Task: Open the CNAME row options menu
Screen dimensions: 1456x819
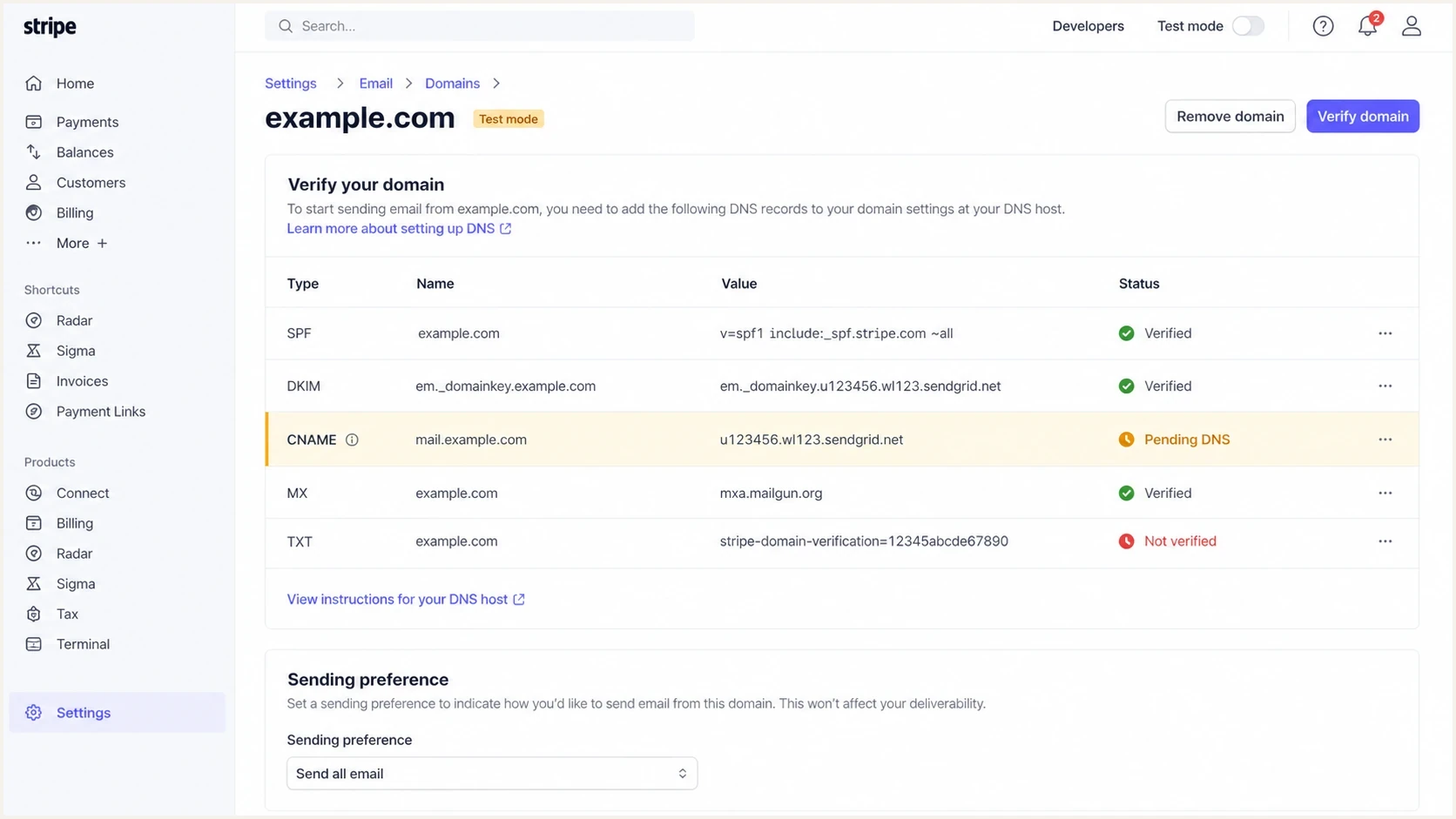Action: point(1385,440)
